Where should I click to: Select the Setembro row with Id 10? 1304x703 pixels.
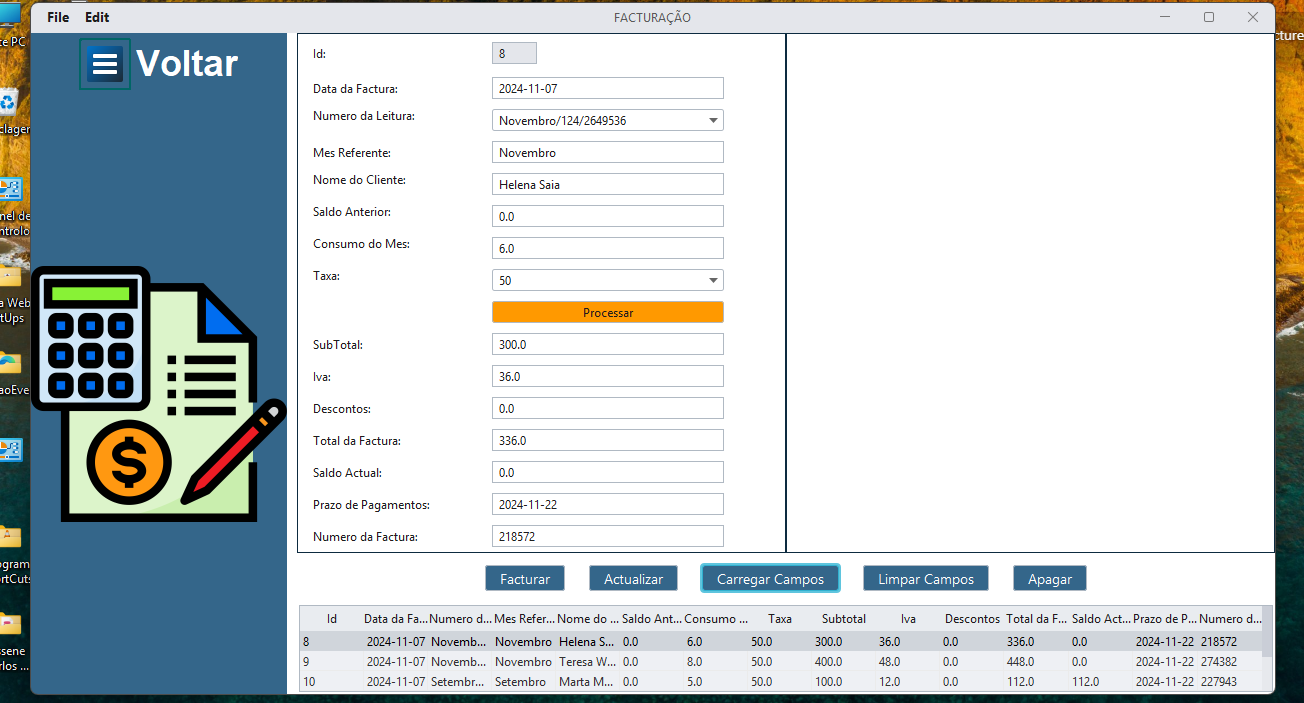pyautogui.click(x=780, y=682)
